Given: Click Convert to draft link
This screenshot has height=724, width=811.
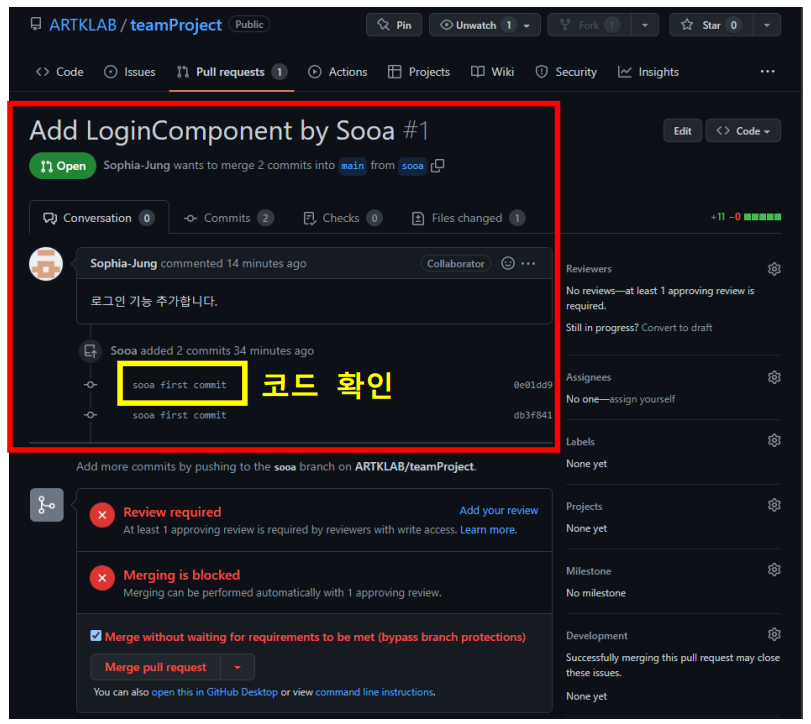Looking at the screenshot, I should click(x=677, y=328).
